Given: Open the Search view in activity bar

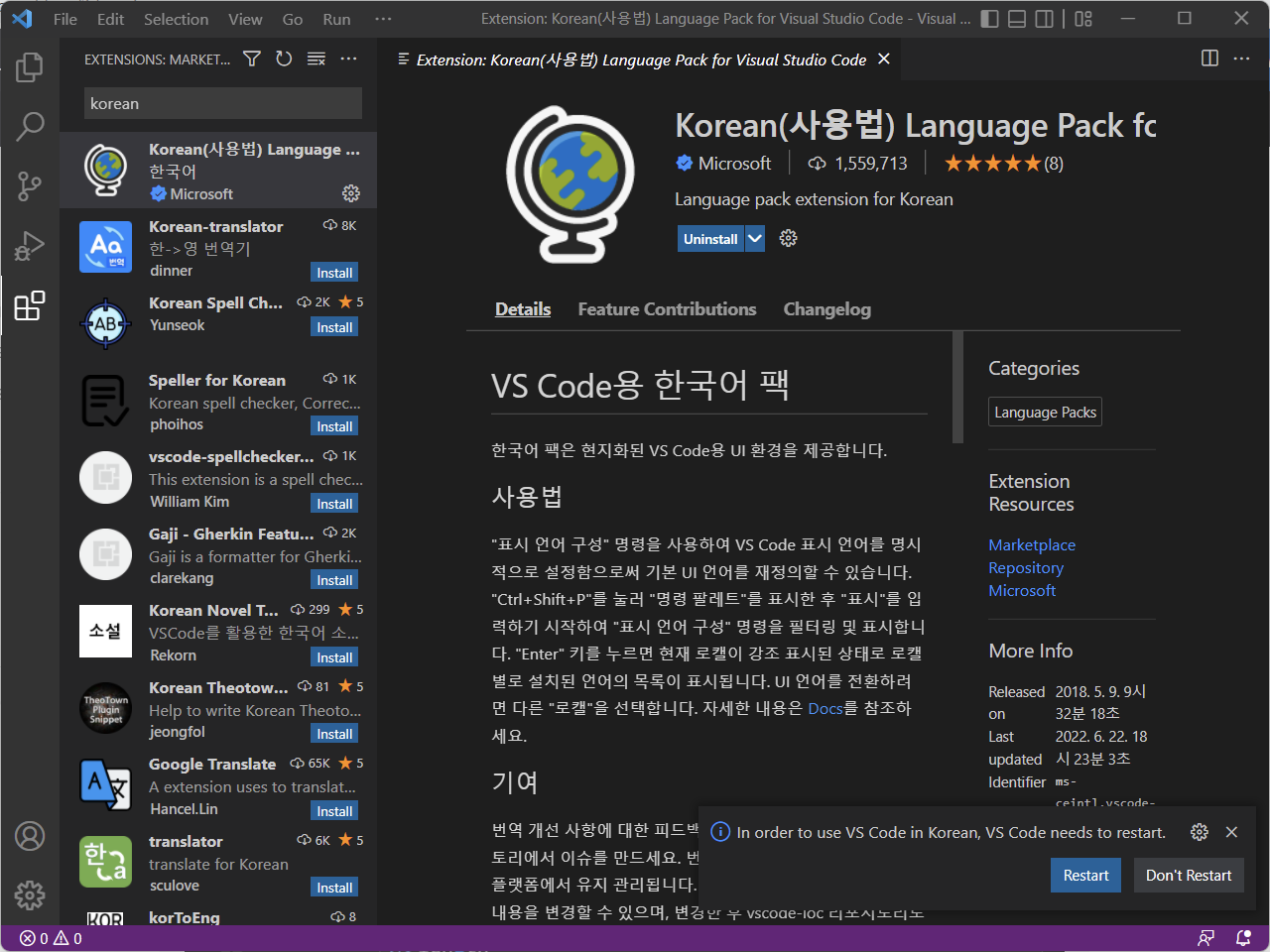Looking at the screenshot, I should [30, 126].
